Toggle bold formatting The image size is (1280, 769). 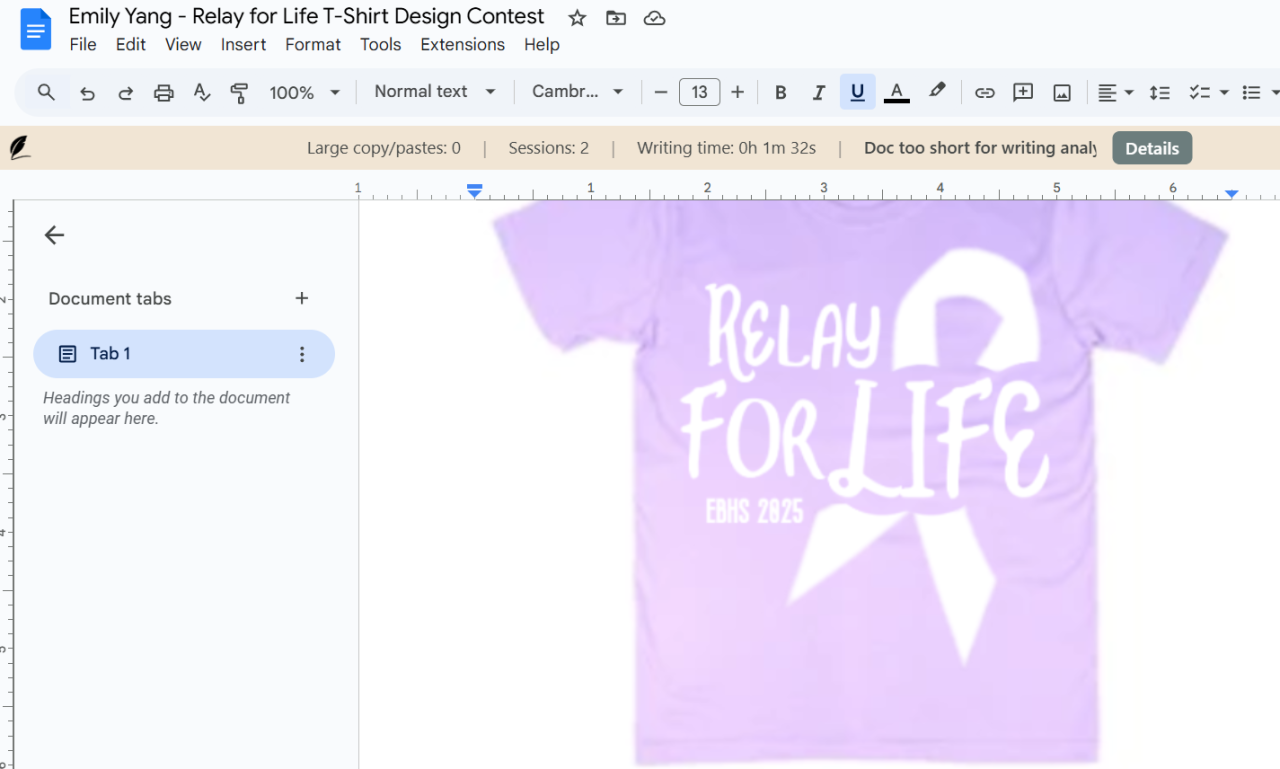[x=781, y=93]
